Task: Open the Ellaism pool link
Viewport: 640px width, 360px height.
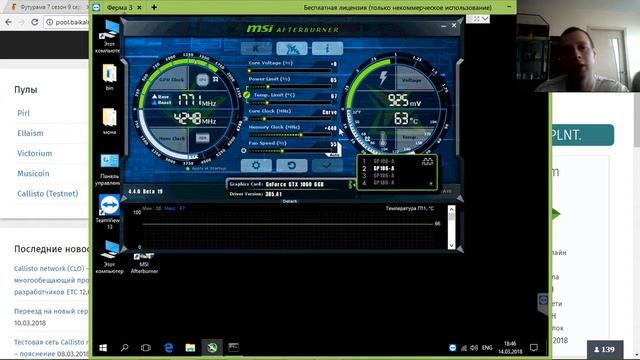Action: coord(30,133)
